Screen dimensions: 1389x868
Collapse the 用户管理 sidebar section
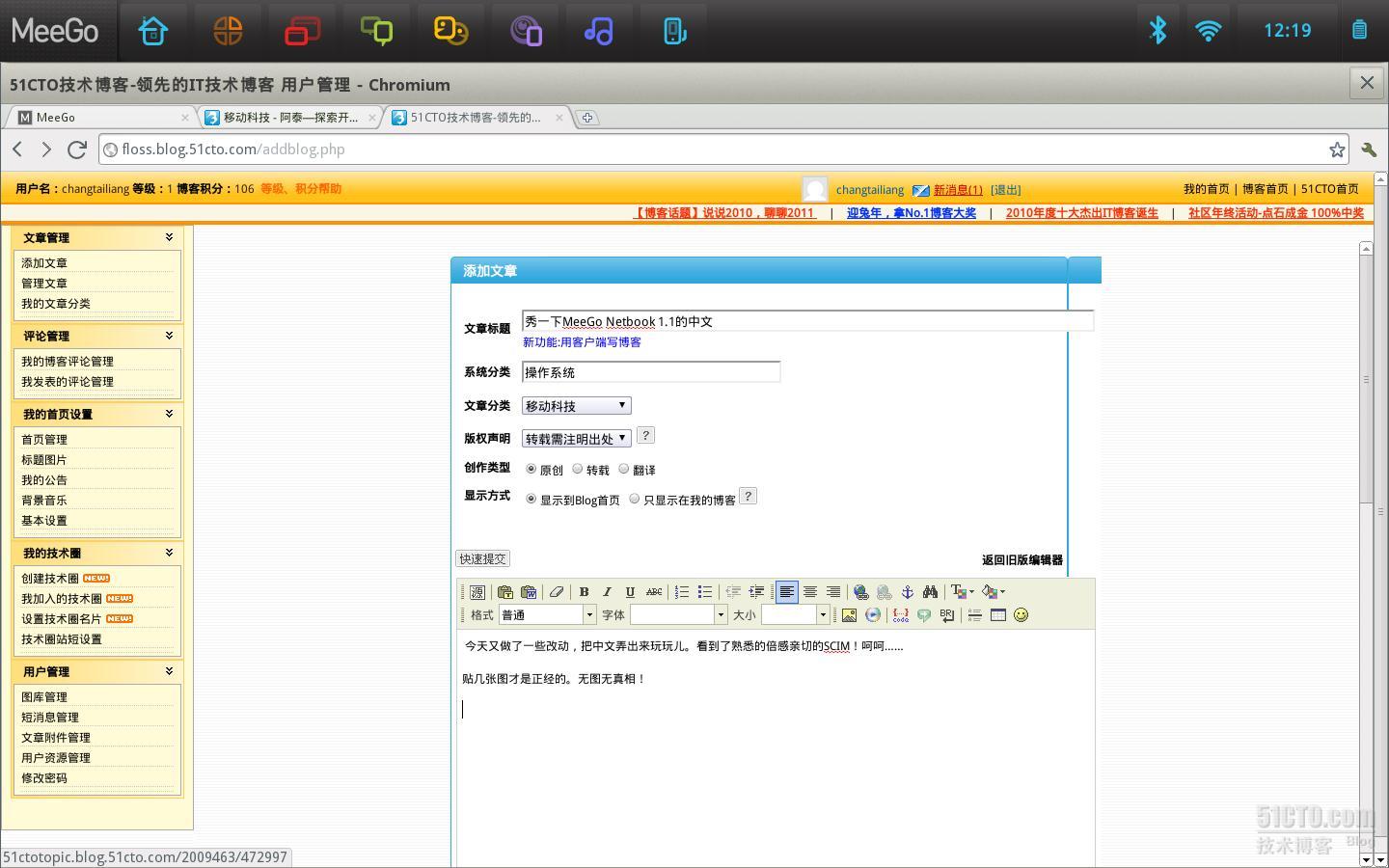click(169, 670)
